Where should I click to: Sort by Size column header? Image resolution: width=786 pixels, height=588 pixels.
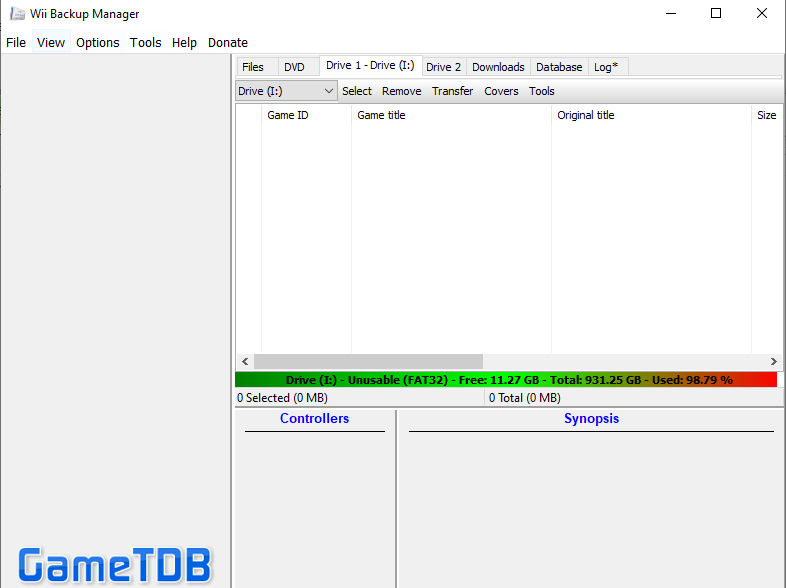coord(766,115)
